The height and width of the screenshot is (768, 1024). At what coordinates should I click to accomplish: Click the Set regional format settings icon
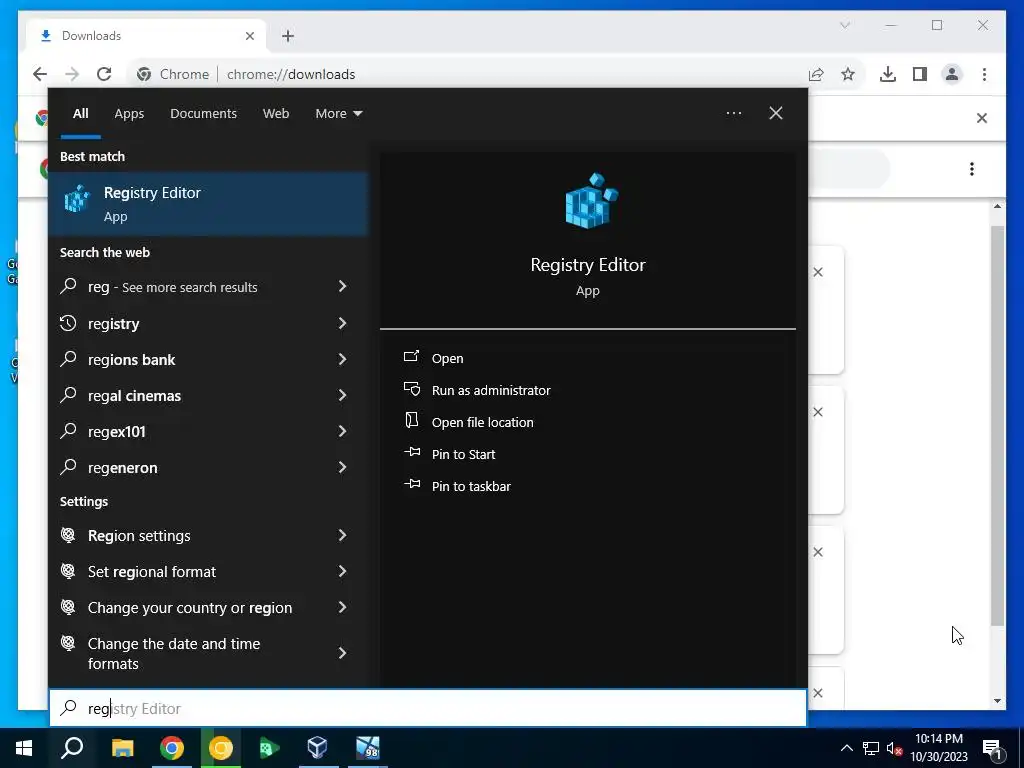click(x=68, y=571)
